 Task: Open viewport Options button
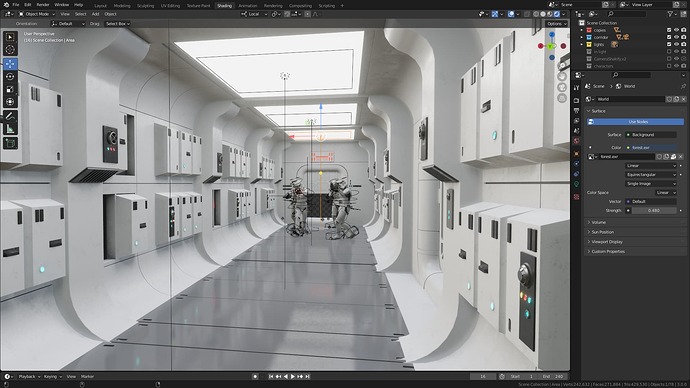click(x=556, y=24)
